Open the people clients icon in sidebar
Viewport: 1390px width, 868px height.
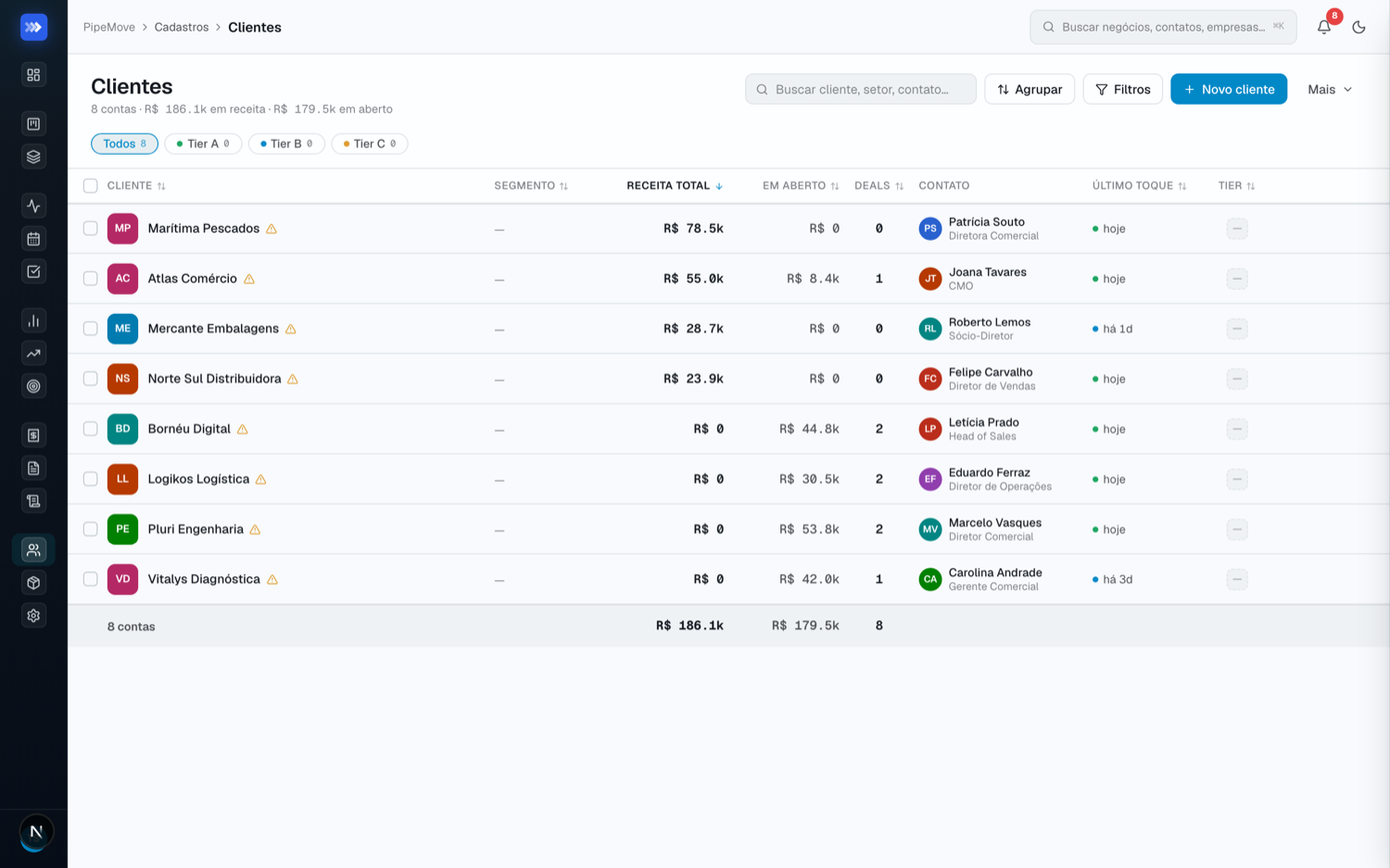click(33, 550)
